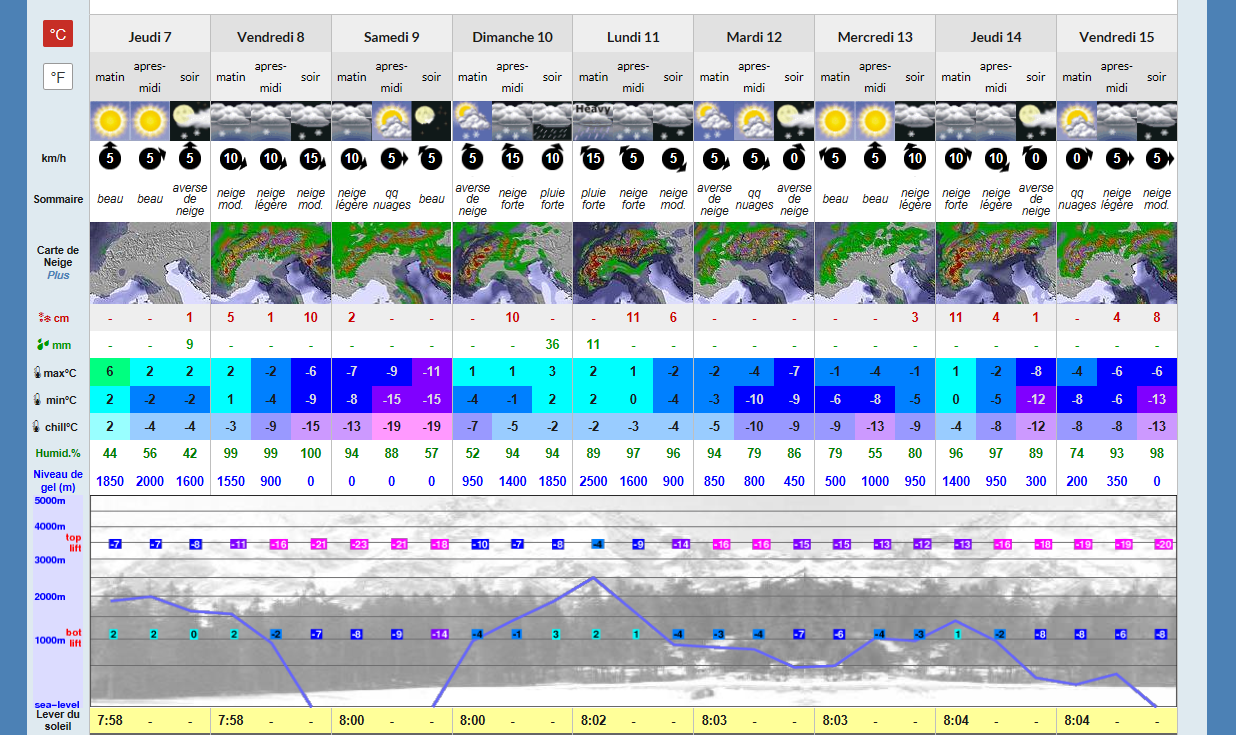The height and width of the screenshot is (735, 1236).
Task: Switch temperature units to °C
Action: 58,34
